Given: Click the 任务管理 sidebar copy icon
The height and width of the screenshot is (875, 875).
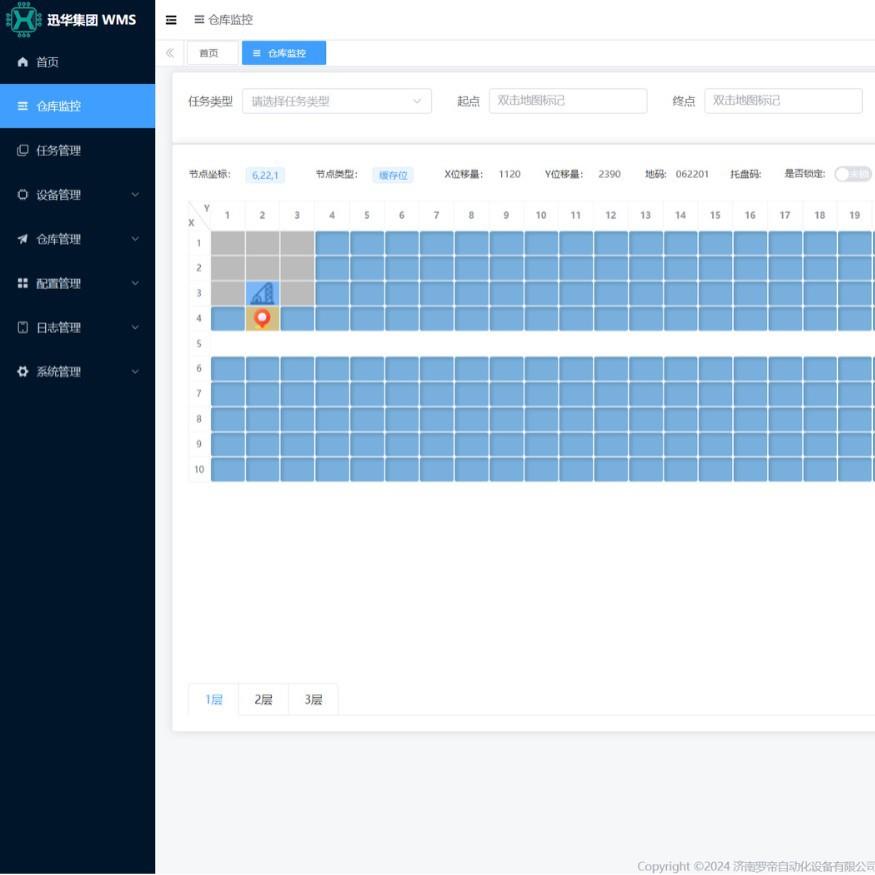Looking at the screenshot, I should click(22, 150).
